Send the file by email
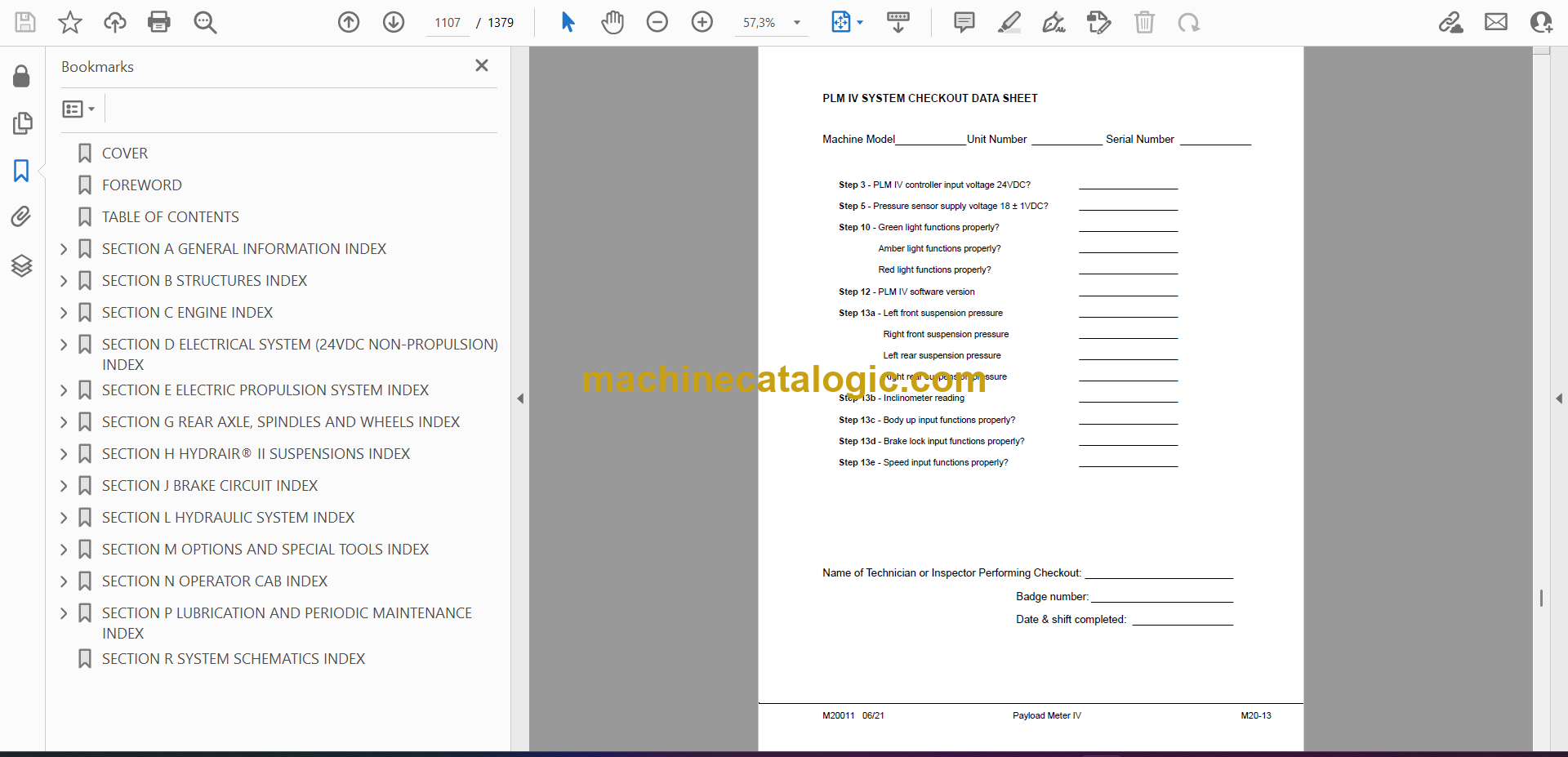1568x757 pixels. coord(1496,22)
